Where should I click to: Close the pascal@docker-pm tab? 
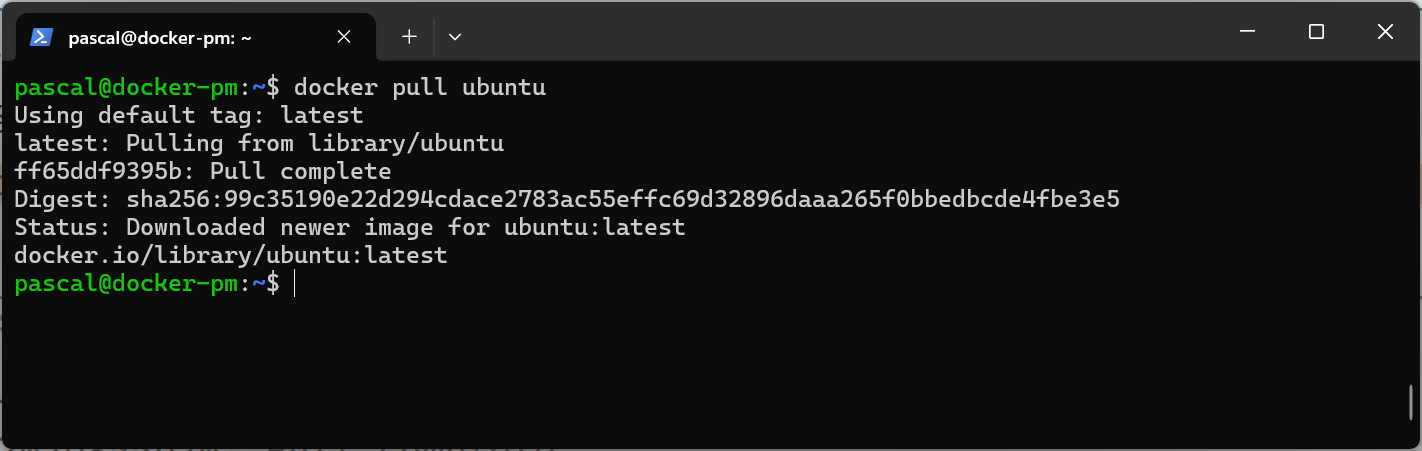pos(343,37)
